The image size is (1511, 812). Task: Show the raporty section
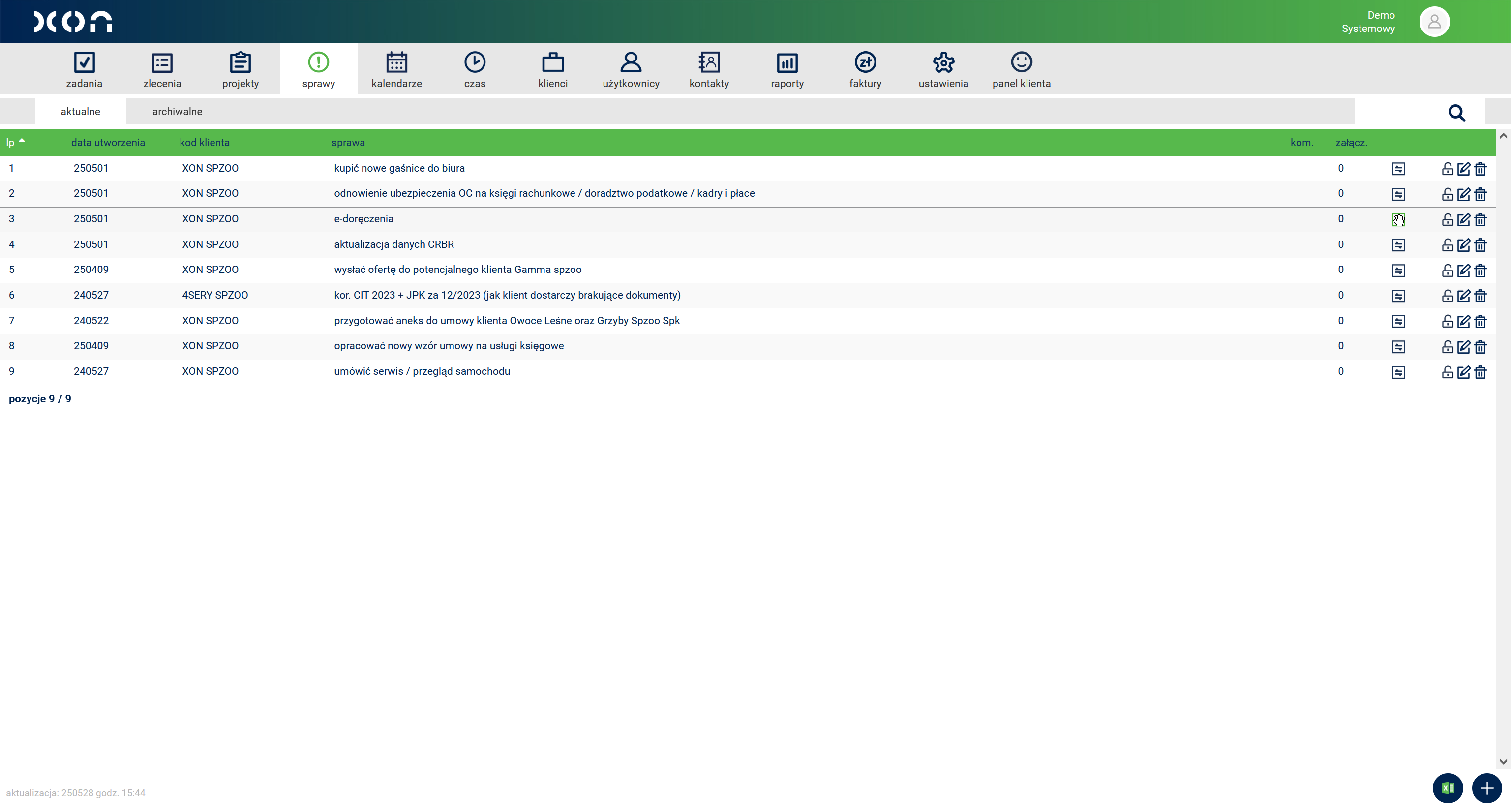787,69
